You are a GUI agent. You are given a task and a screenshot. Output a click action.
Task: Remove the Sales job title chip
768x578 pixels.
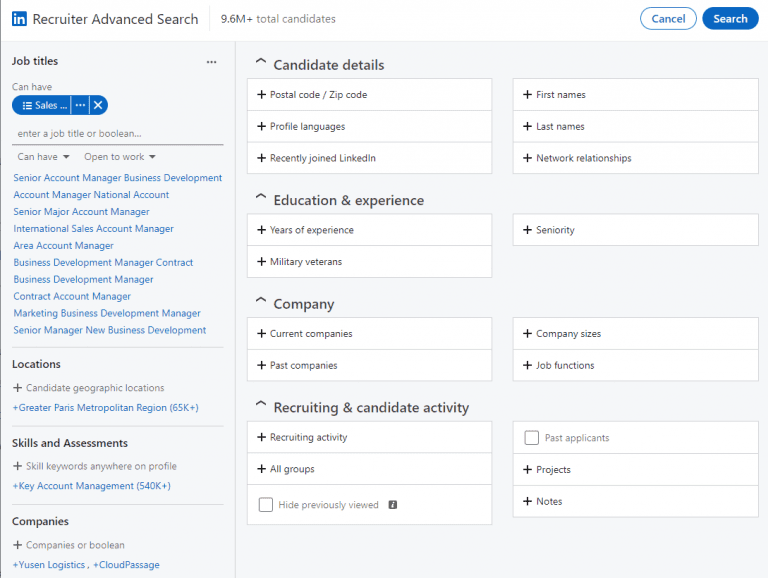coord(98,105)
